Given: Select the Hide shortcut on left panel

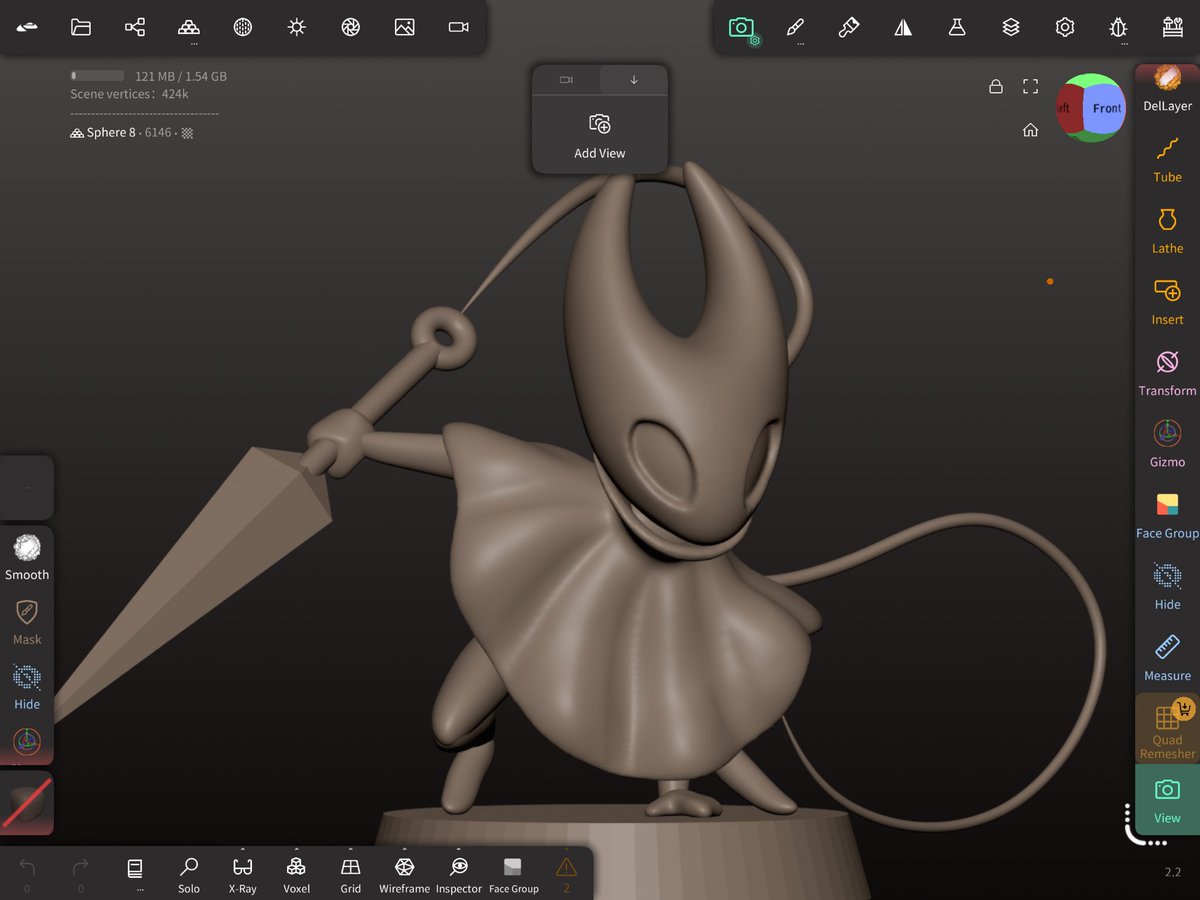Looking at the screenshot, I should click(x=27, y=686).
